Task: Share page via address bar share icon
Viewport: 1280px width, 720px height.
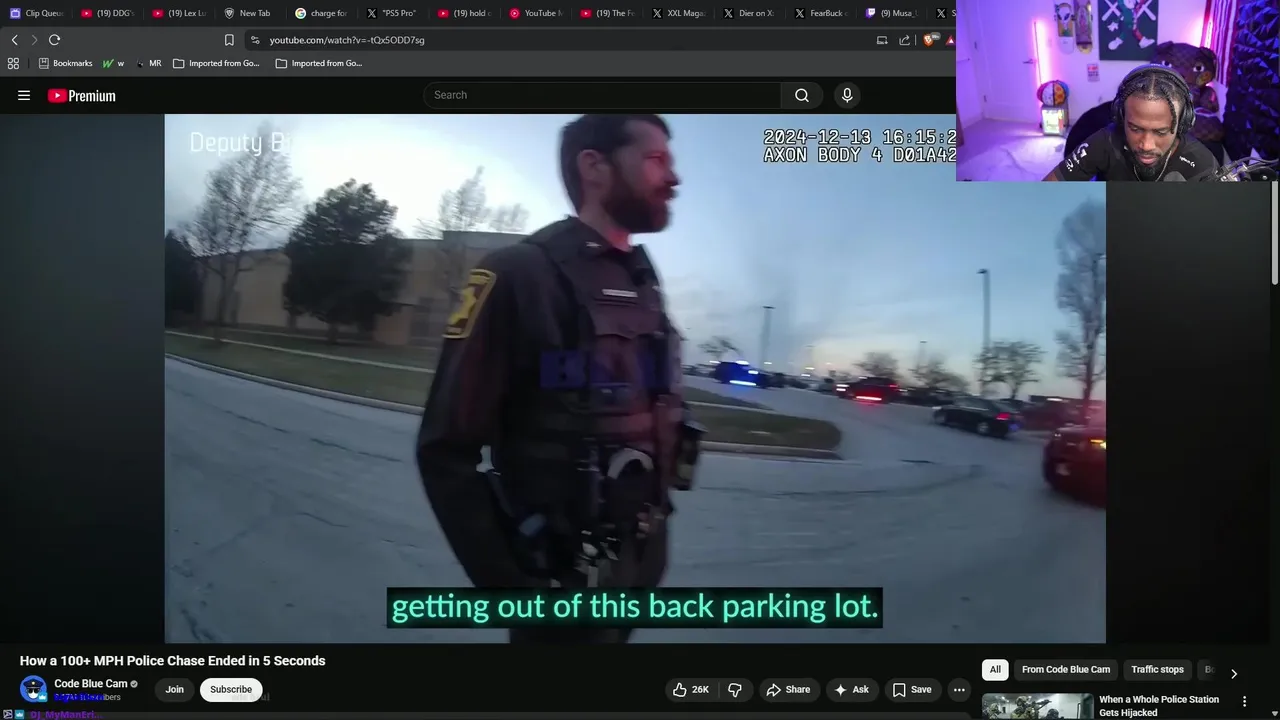Action: click(x=905, y=40)
